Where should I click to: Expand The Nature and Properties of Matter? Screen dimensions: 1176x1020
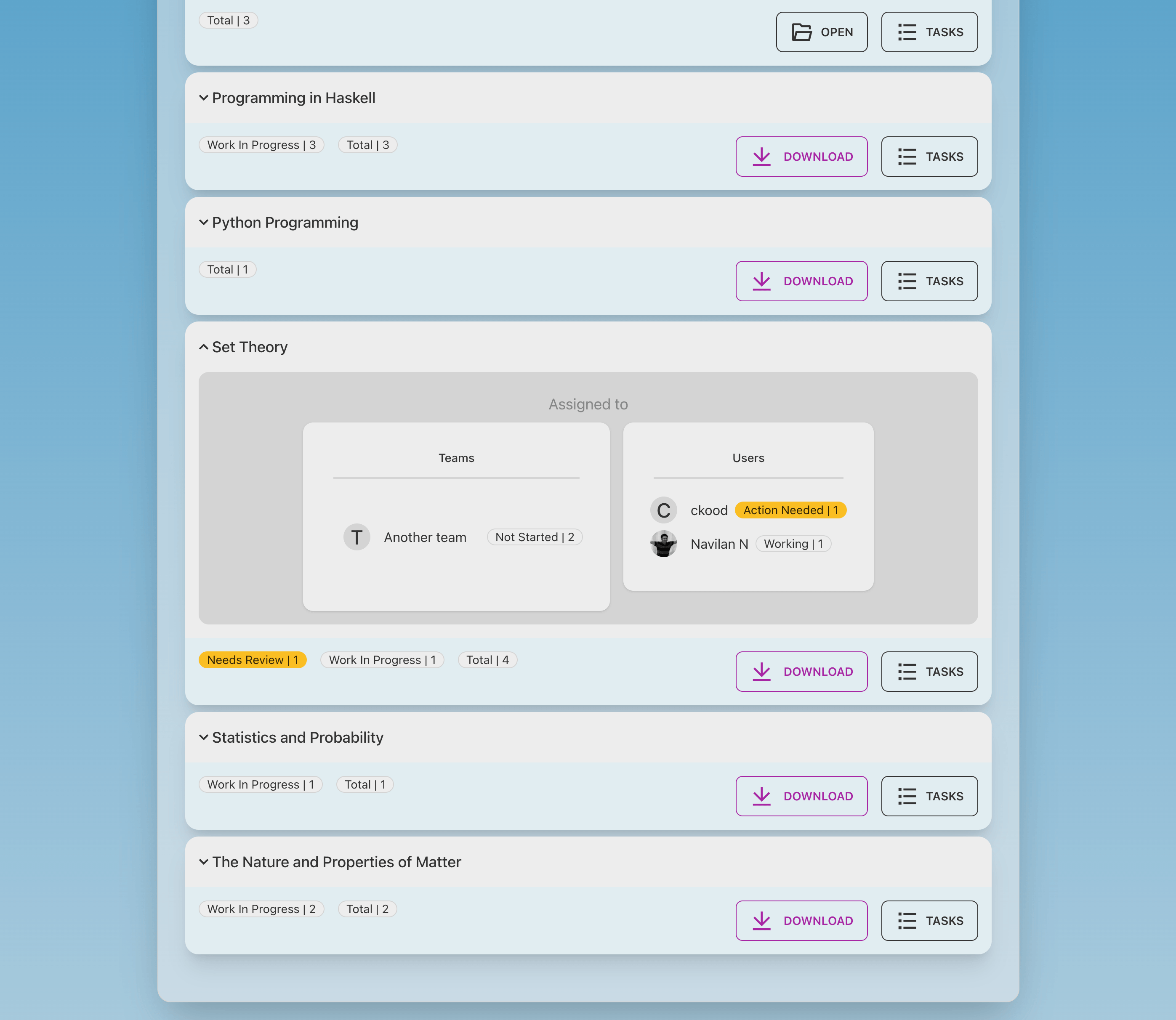pyautogui.click(x=203, y=862)
